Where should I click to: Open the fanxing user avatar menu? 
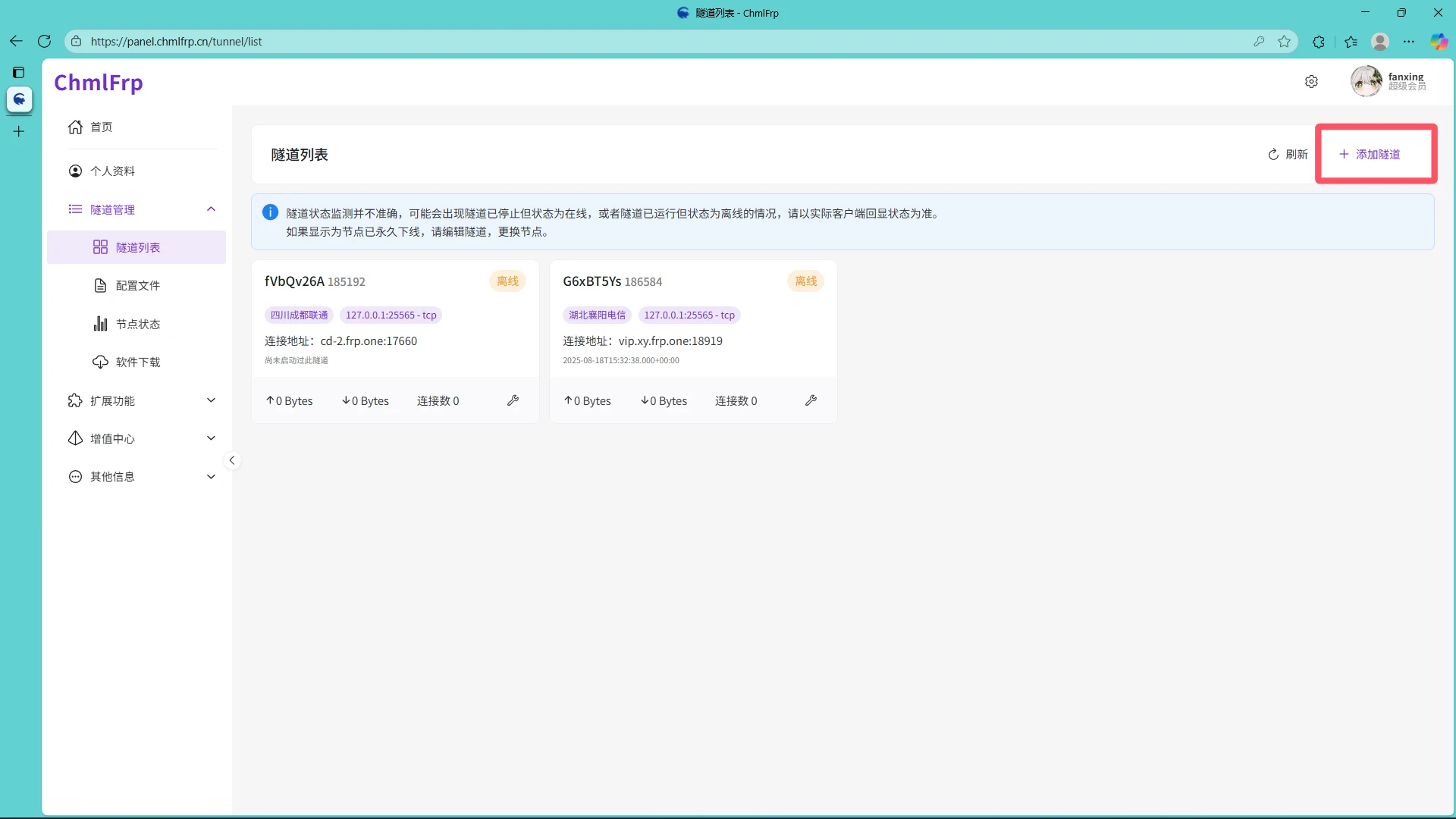point(1367,81)
